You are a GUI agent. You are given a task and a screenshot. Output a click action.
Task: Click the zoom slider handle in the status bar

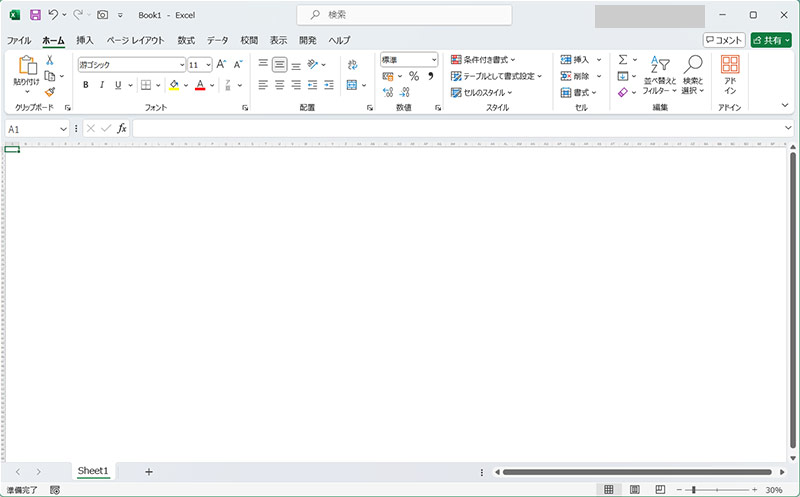click(694, 490)
